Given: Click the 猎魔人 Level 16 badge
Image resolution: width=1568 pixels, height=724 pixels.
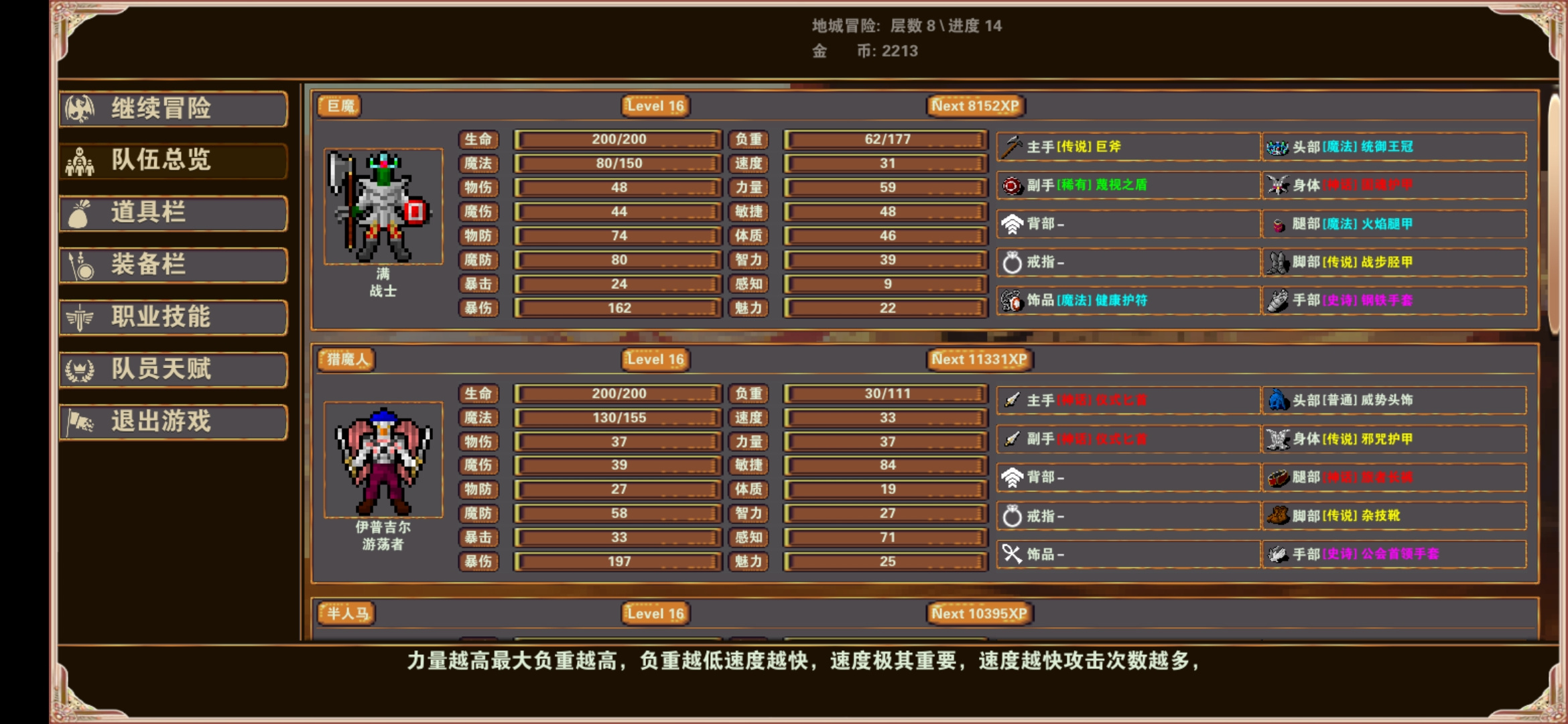Looking at the screenshot, I should click(x=655, y=360).
